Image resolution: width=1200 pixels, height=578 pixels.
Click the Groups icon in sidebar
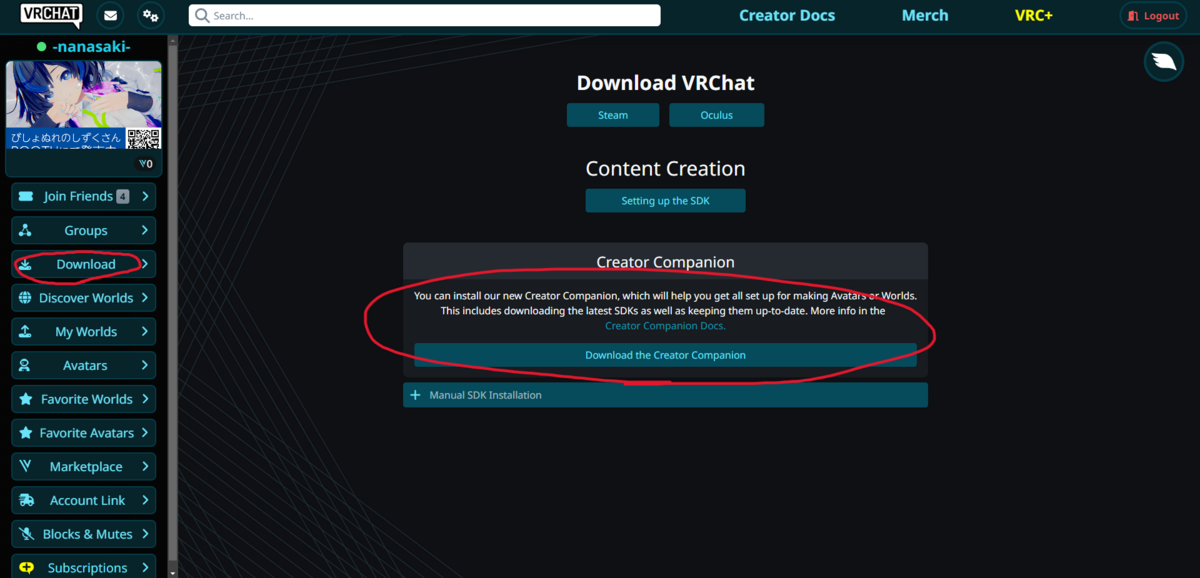[x=26, y=230]
